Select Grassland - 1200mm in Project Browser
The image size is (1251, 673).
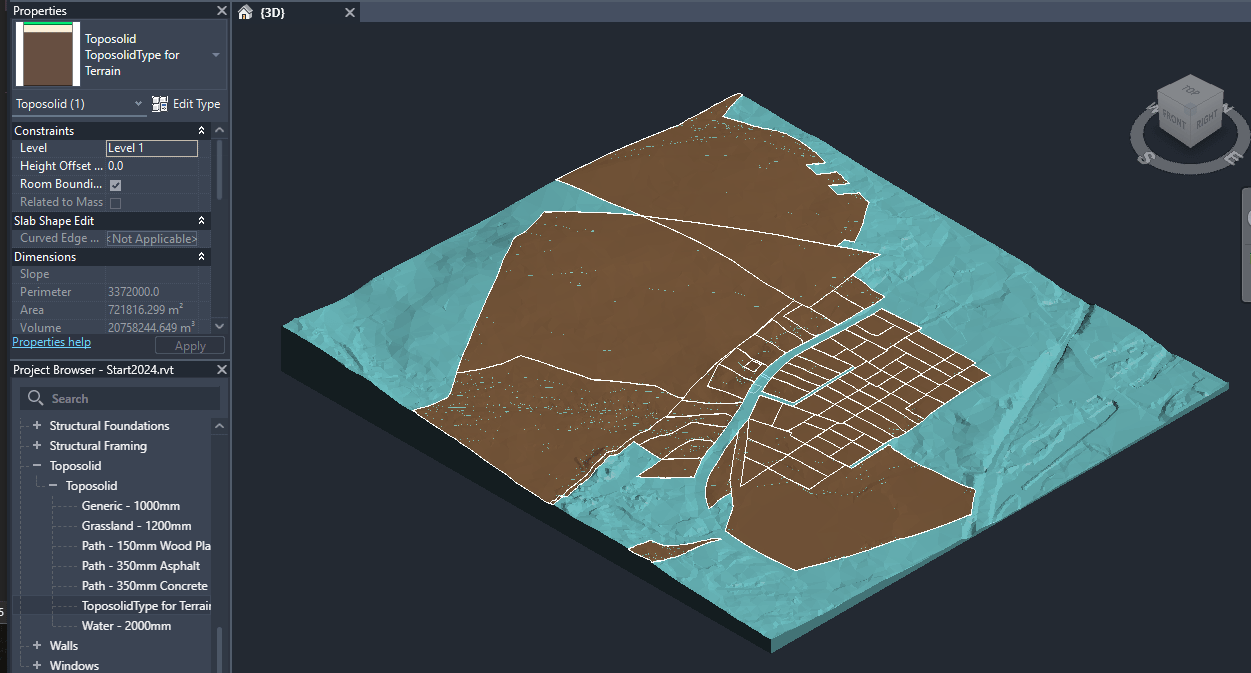click(136, 525)
